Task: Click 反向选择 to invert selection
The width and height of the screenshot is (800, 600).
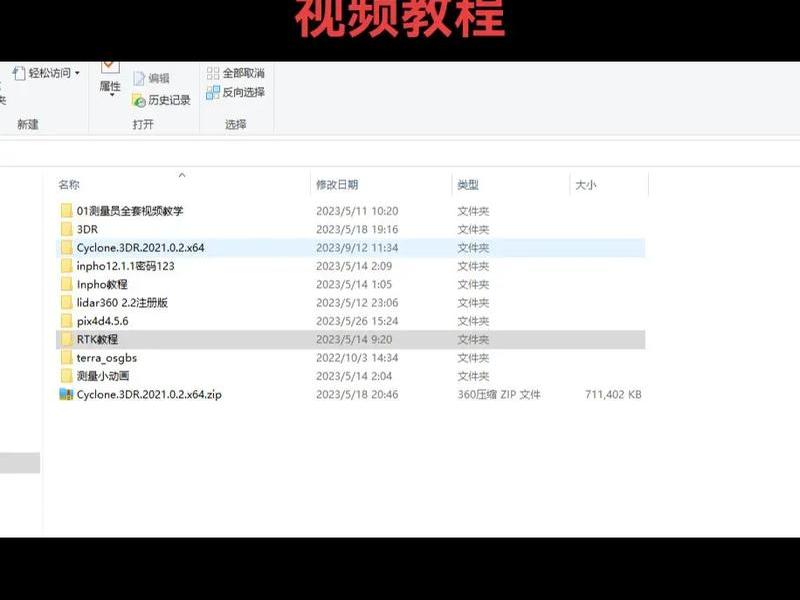Action: (x=236, y=92)
